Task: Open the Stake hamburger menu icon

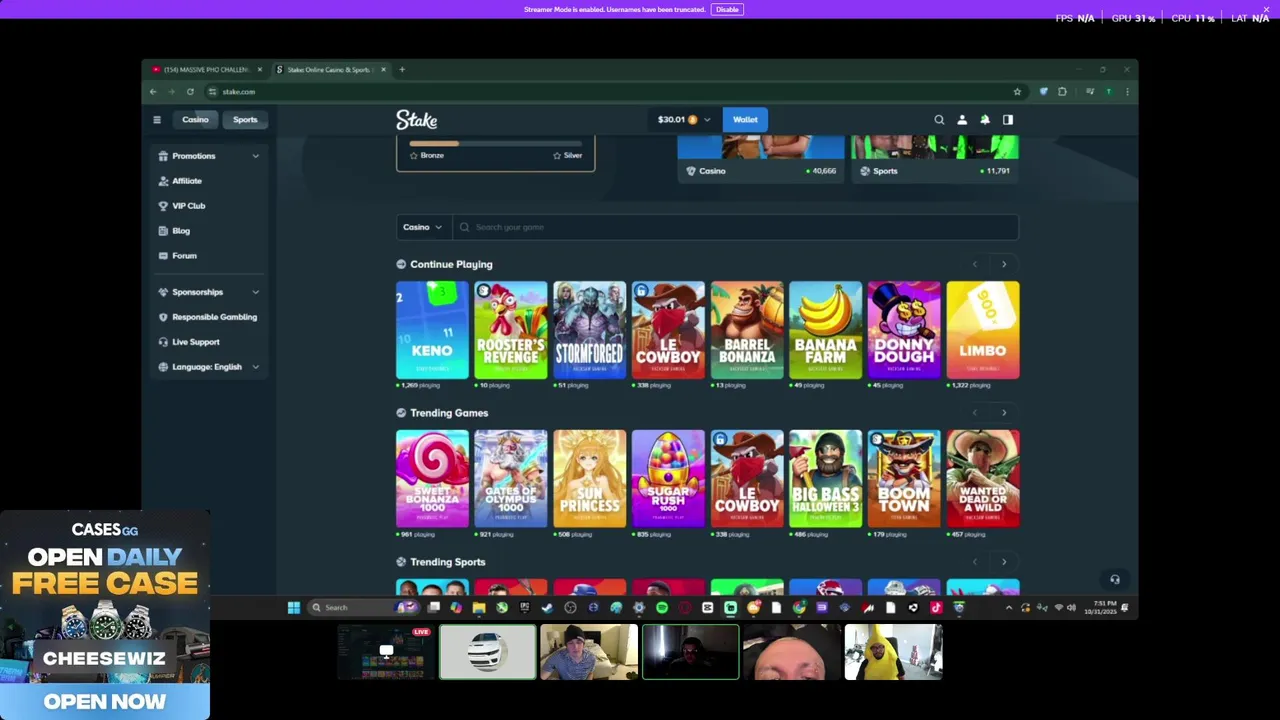Action: 157,120
